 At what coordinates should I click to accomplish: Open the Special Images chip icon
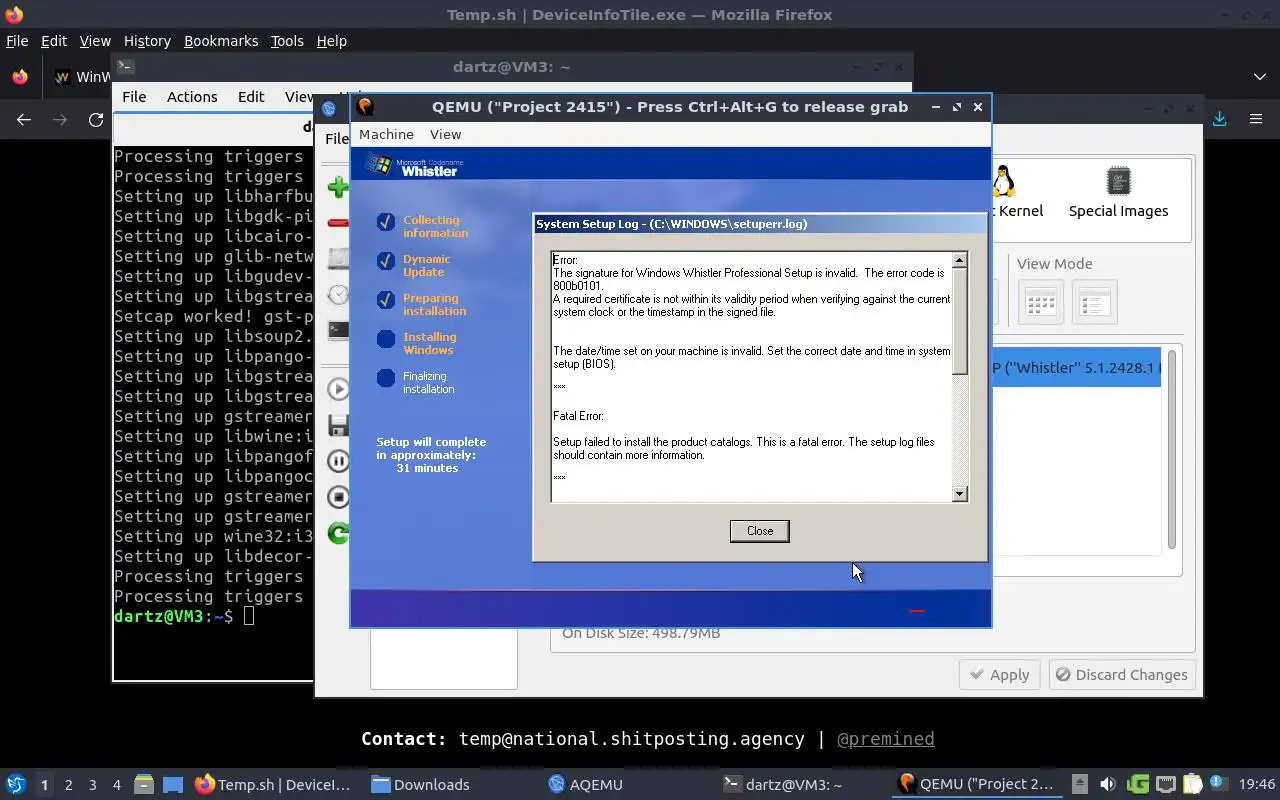point(1118,181)
